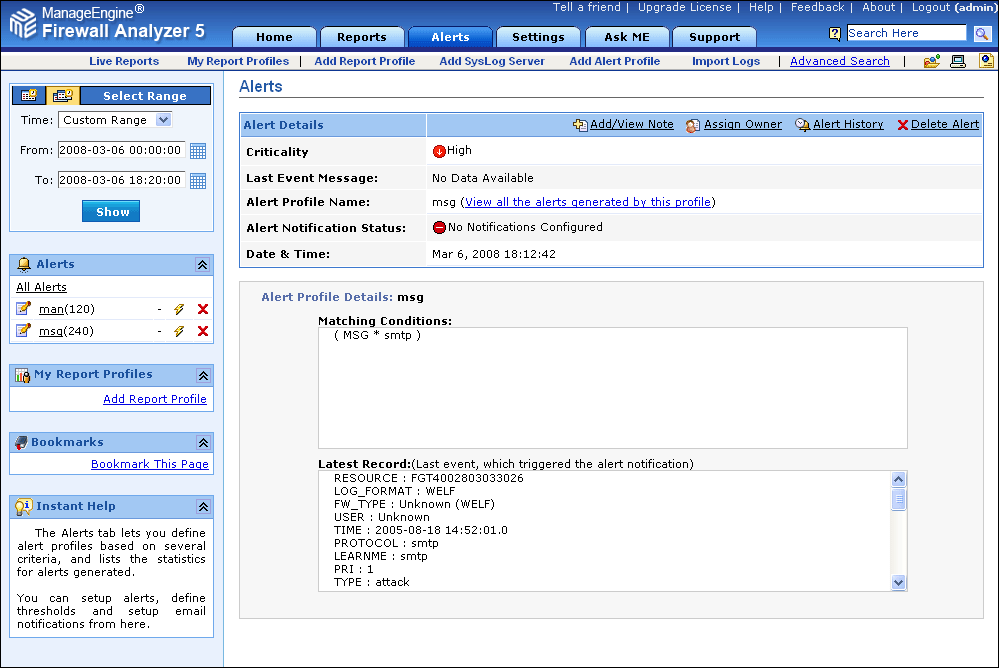
Task: Click the lightning icon for msg alert
Action: pyautogui.click(x=179, y=331)
